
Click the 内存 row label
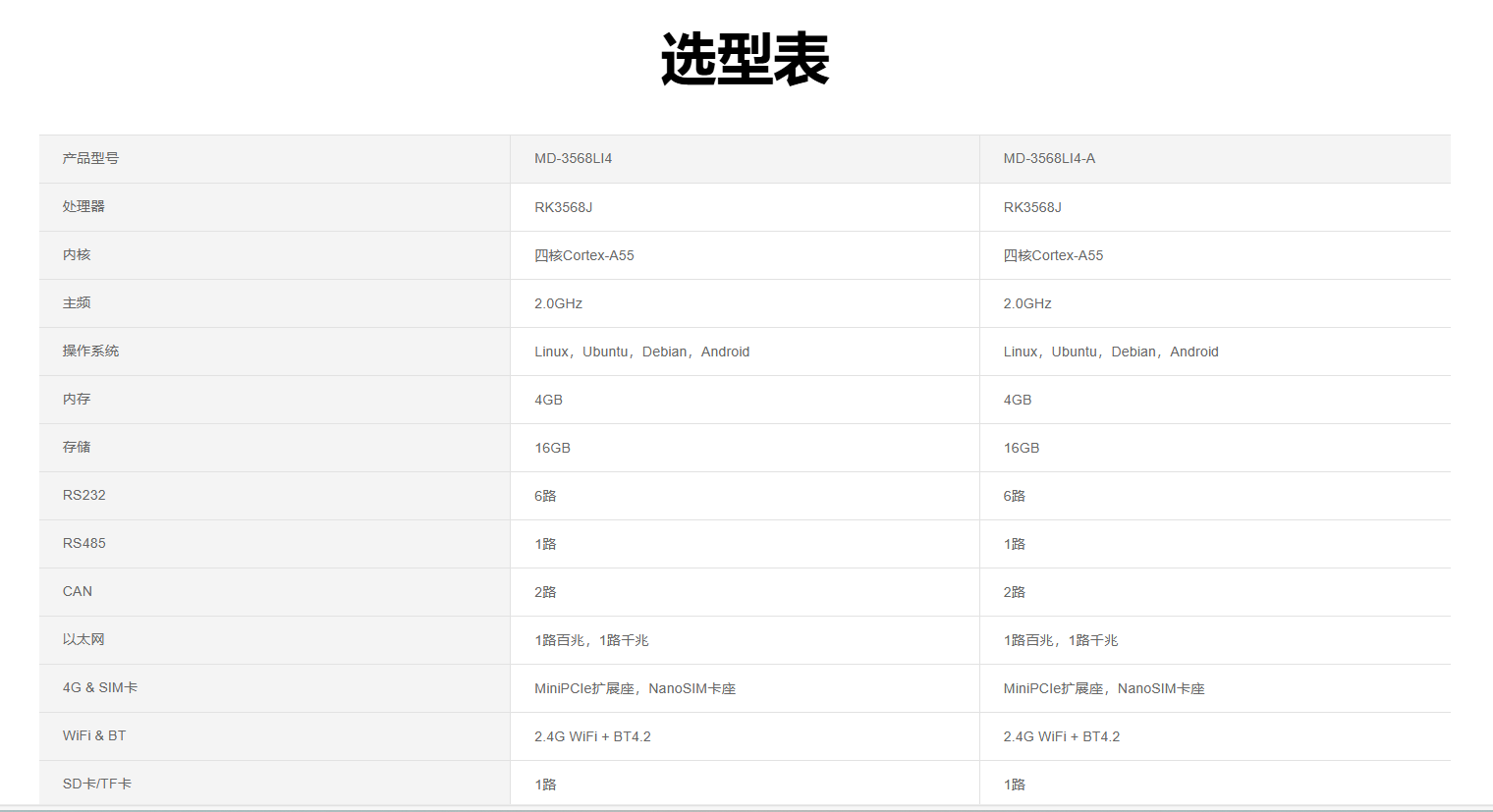point(77,400)
